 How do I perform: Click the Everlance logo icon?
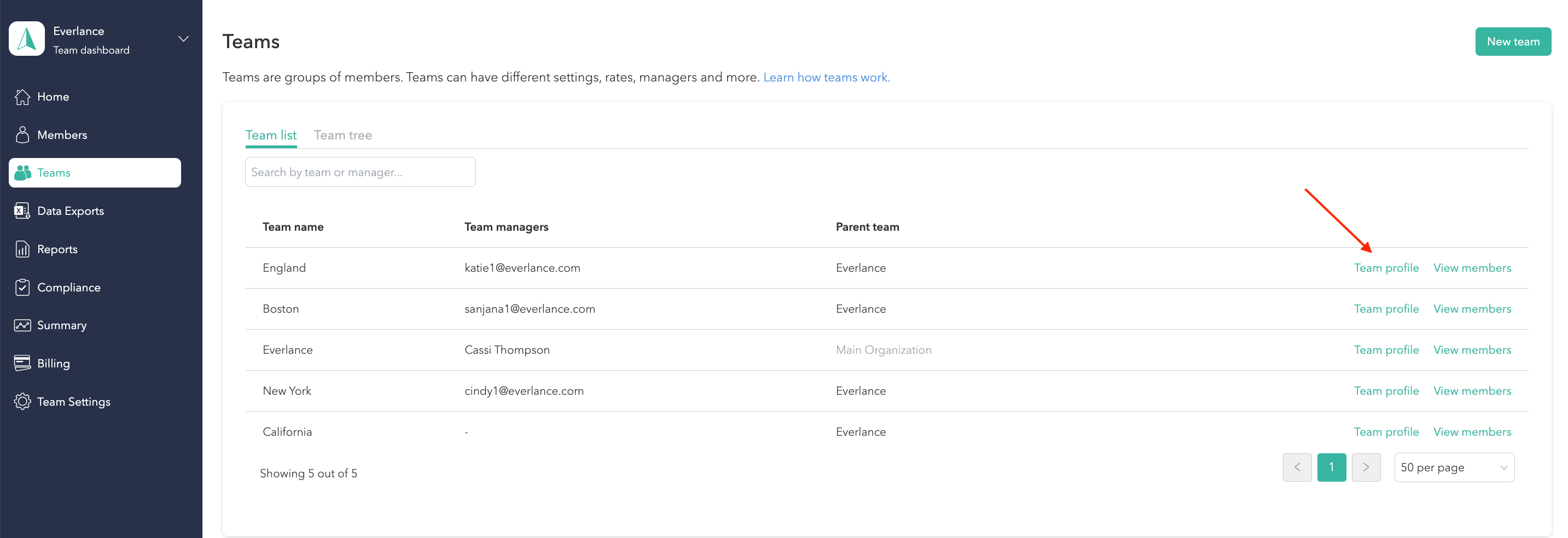point(27,39)
